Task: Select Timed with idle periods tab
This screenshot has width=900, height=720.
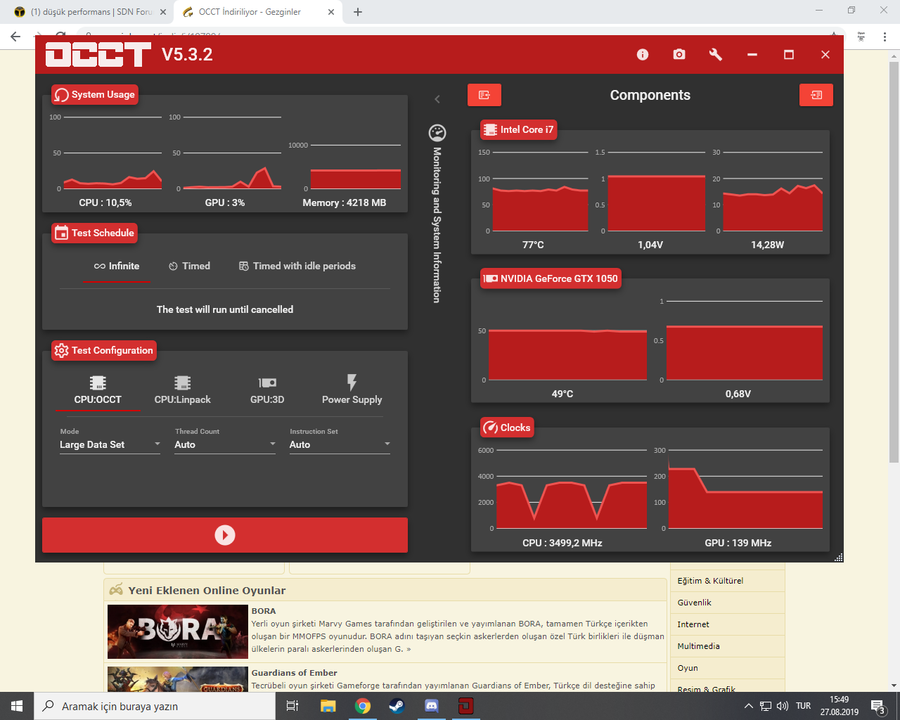Action: point(297,266)
